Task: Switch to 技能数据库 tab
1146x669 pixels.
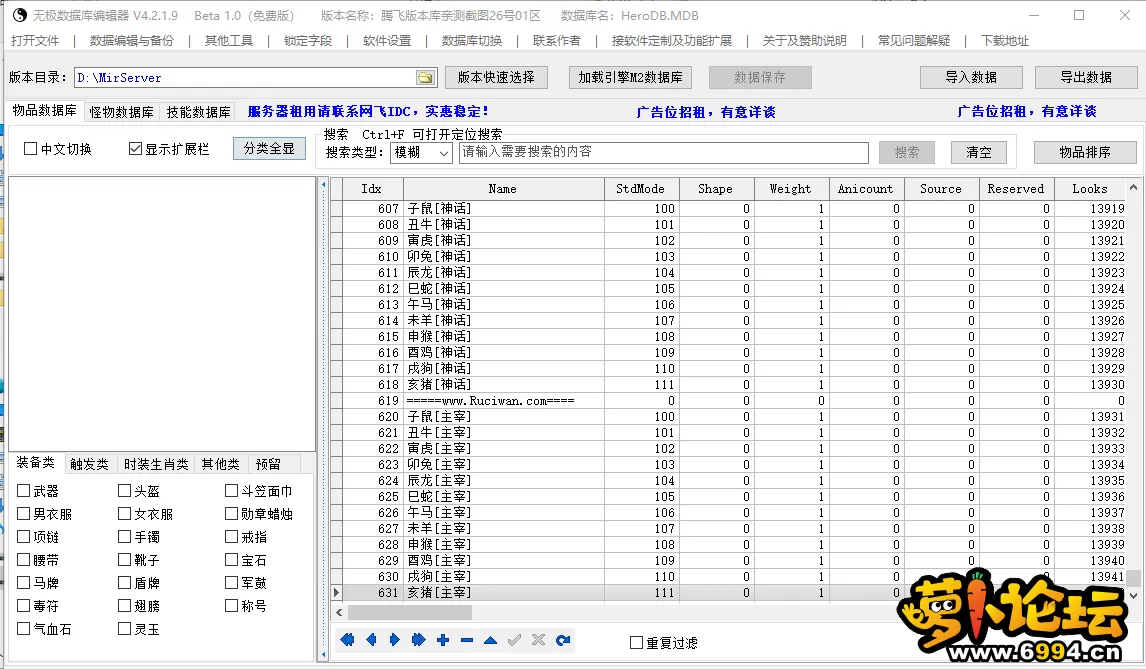Action: 198,112
